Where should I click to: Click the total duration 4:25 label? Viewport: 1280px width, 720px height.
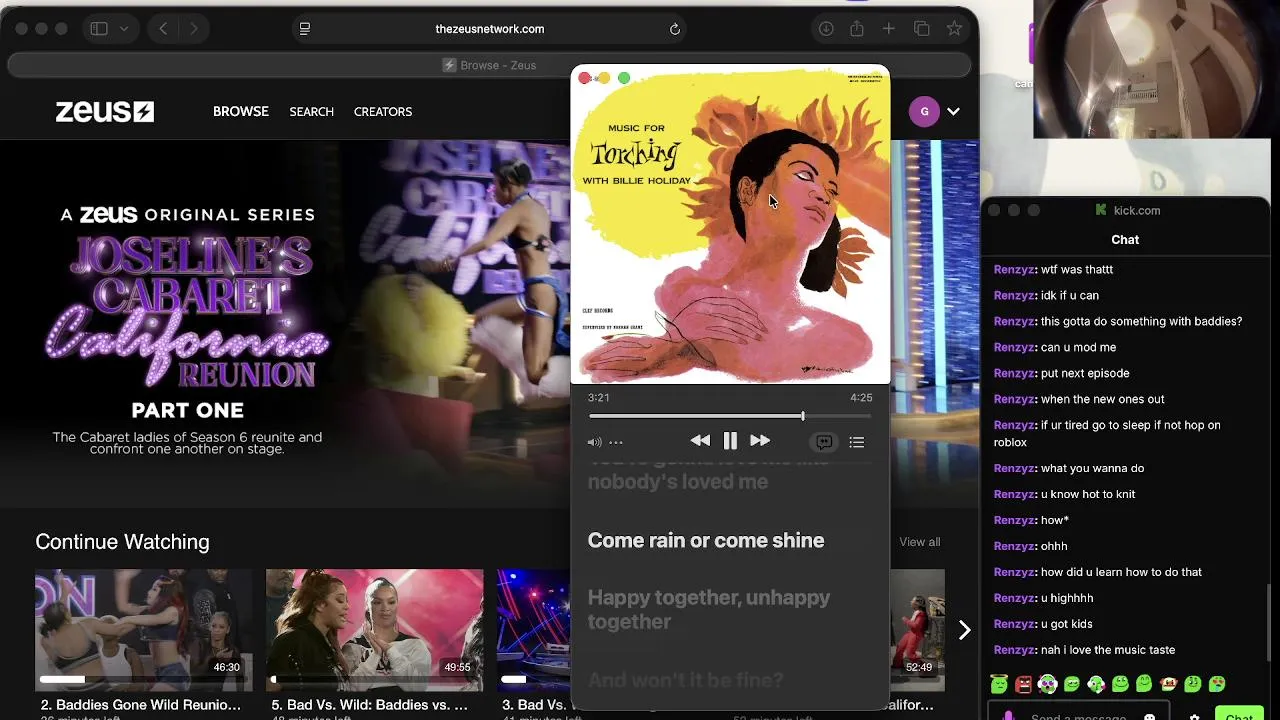861,398
